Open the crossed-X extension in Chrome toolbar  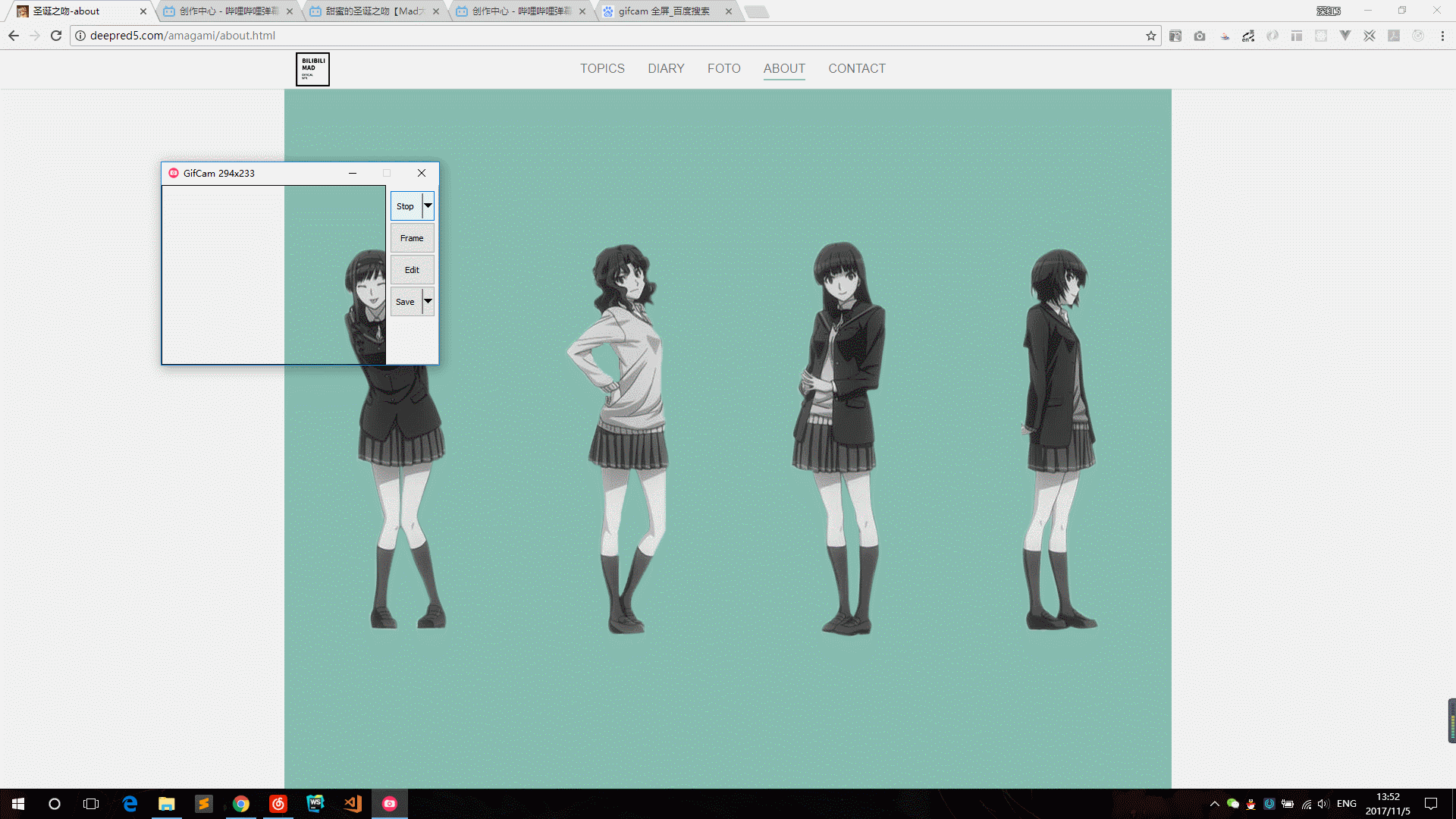coord(1370,36)
